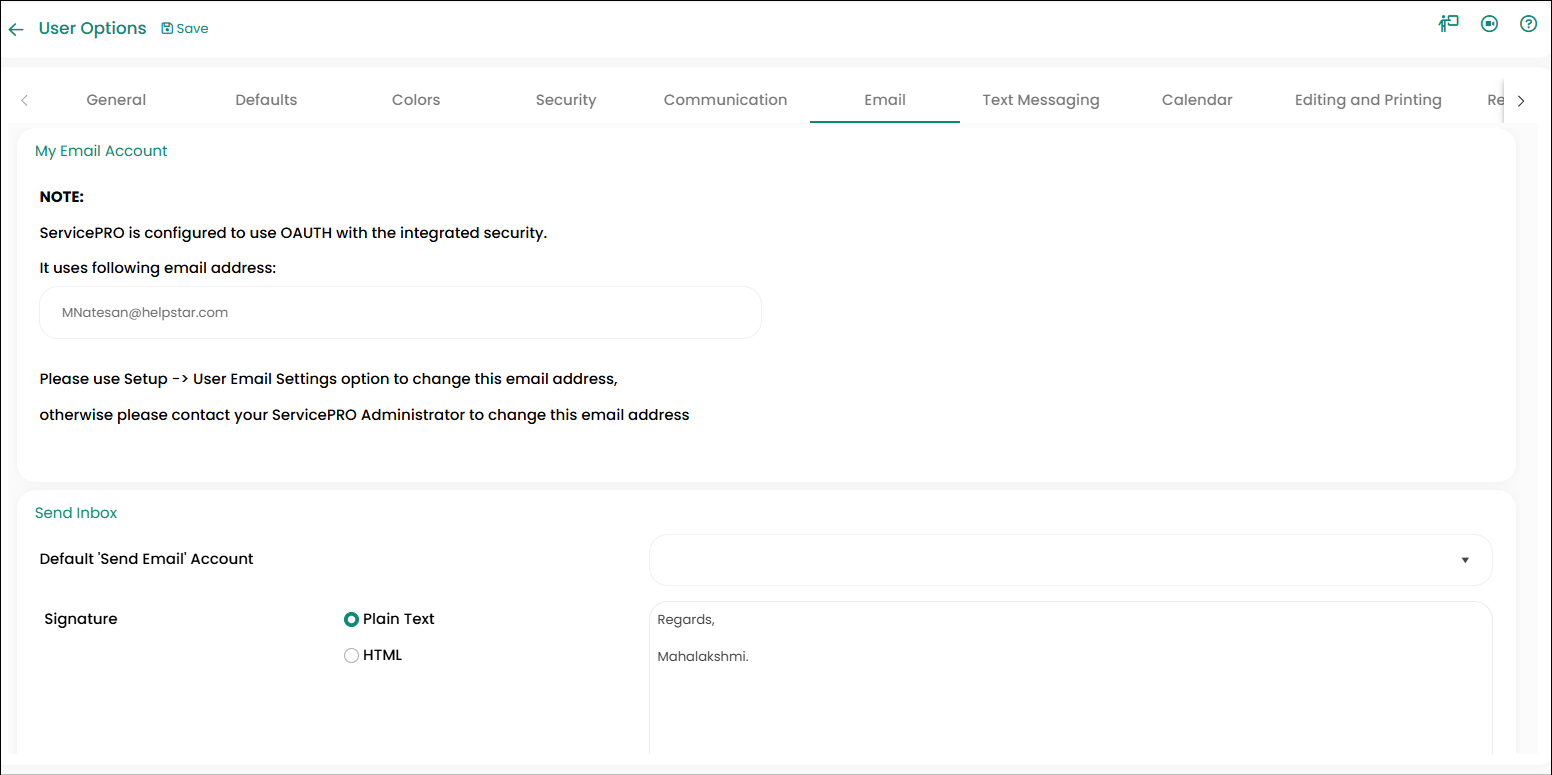This screenshot has height=775, width=1552.
Task: Open the Calendar tab
Action: click(1197, 100)
